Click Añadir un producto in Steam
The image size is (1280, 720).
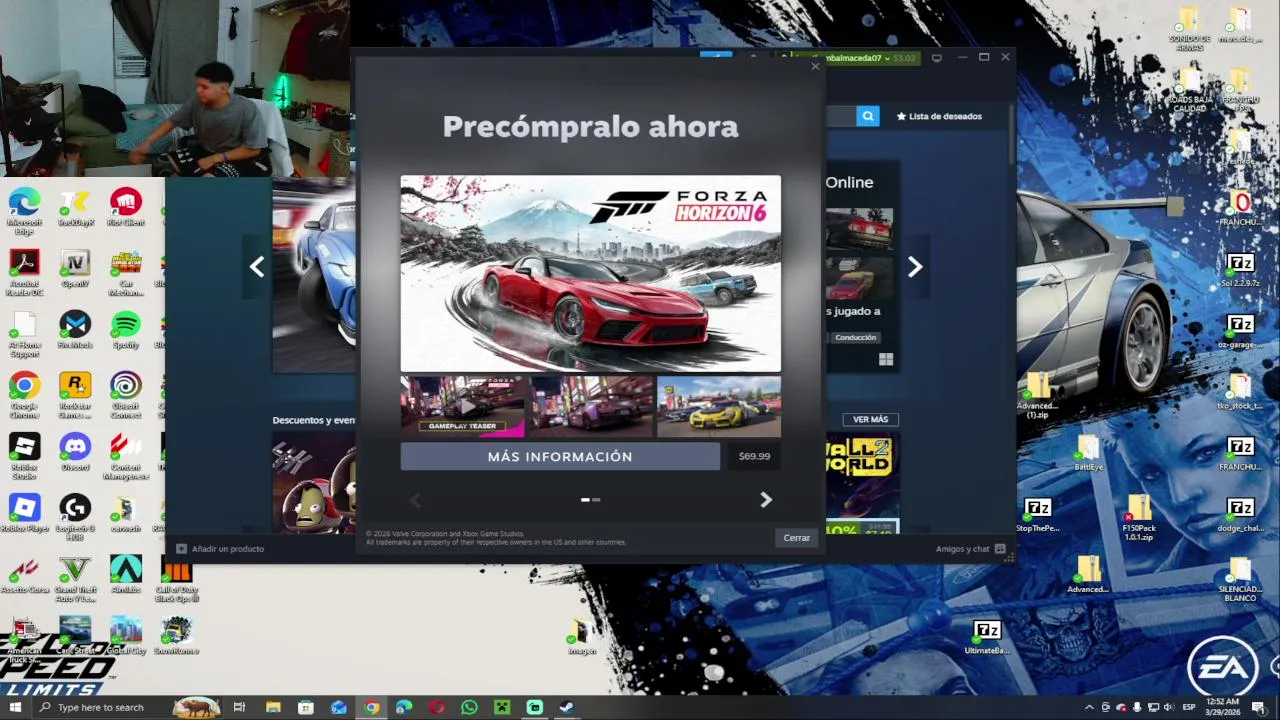point(220,548)
